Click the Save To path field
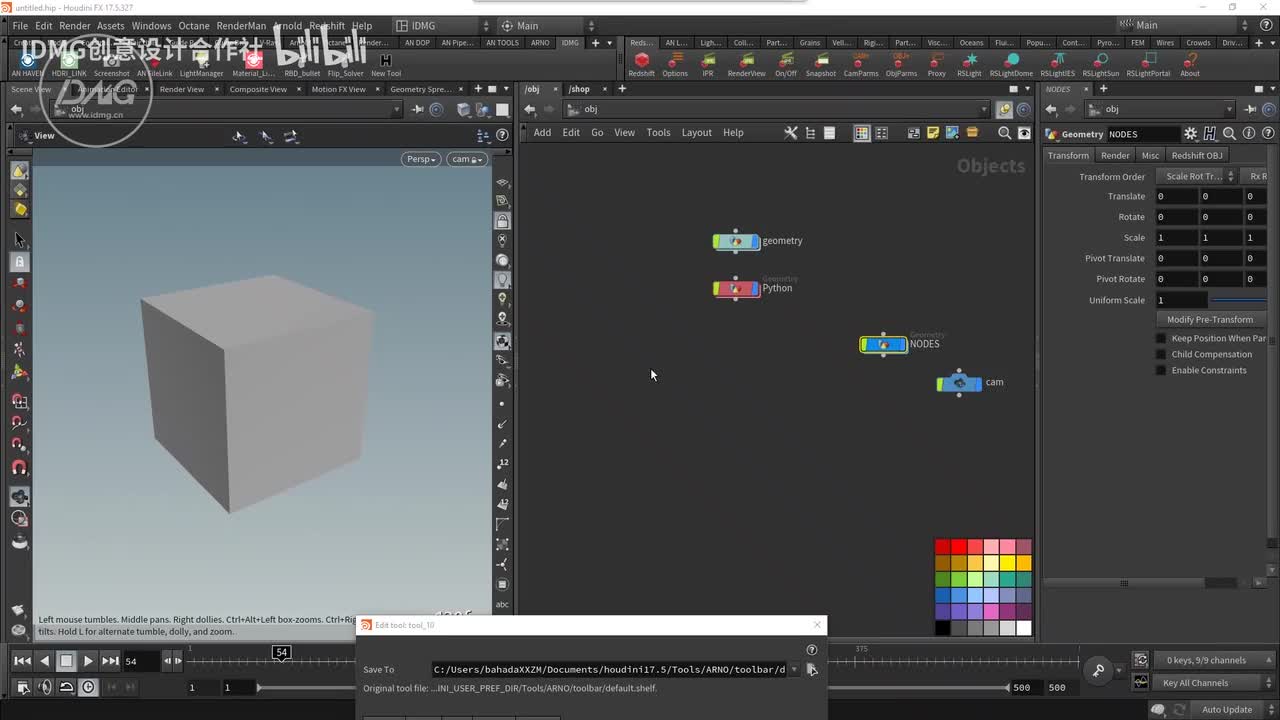Viewport: 1280px width, 720px height. pos(609,670)
